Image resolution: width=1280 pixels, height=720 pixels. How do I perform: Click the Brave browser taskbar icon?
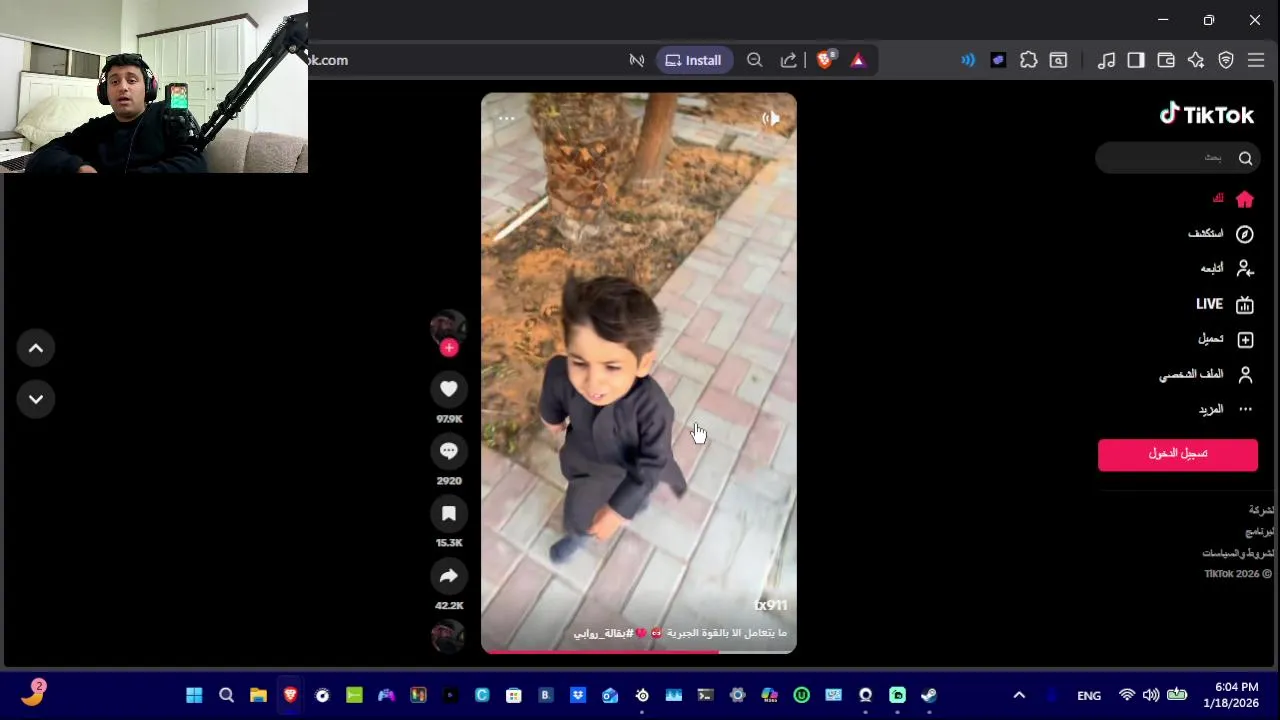click(x=290, y=695)
